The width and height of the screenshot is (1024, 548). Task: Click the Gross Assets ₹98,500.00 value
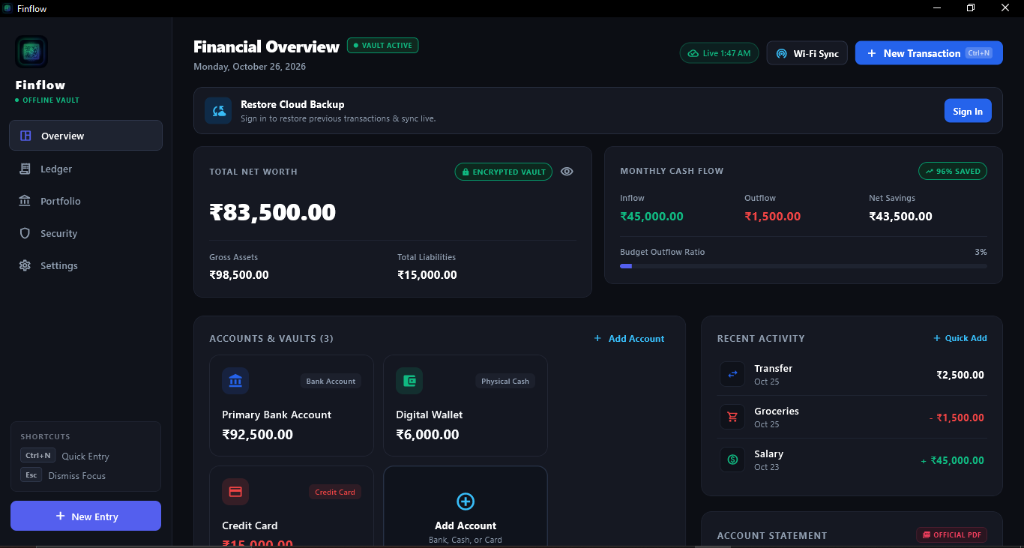click(x=239, y=275)
